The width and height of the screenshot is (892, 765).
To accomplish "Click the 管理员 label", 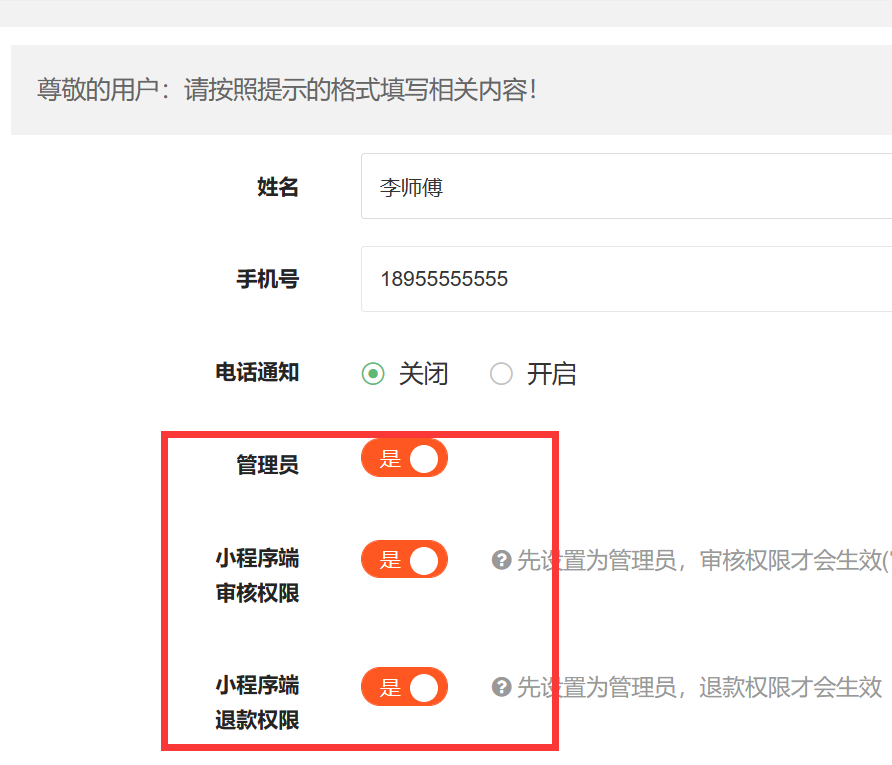I will [267, 465].
